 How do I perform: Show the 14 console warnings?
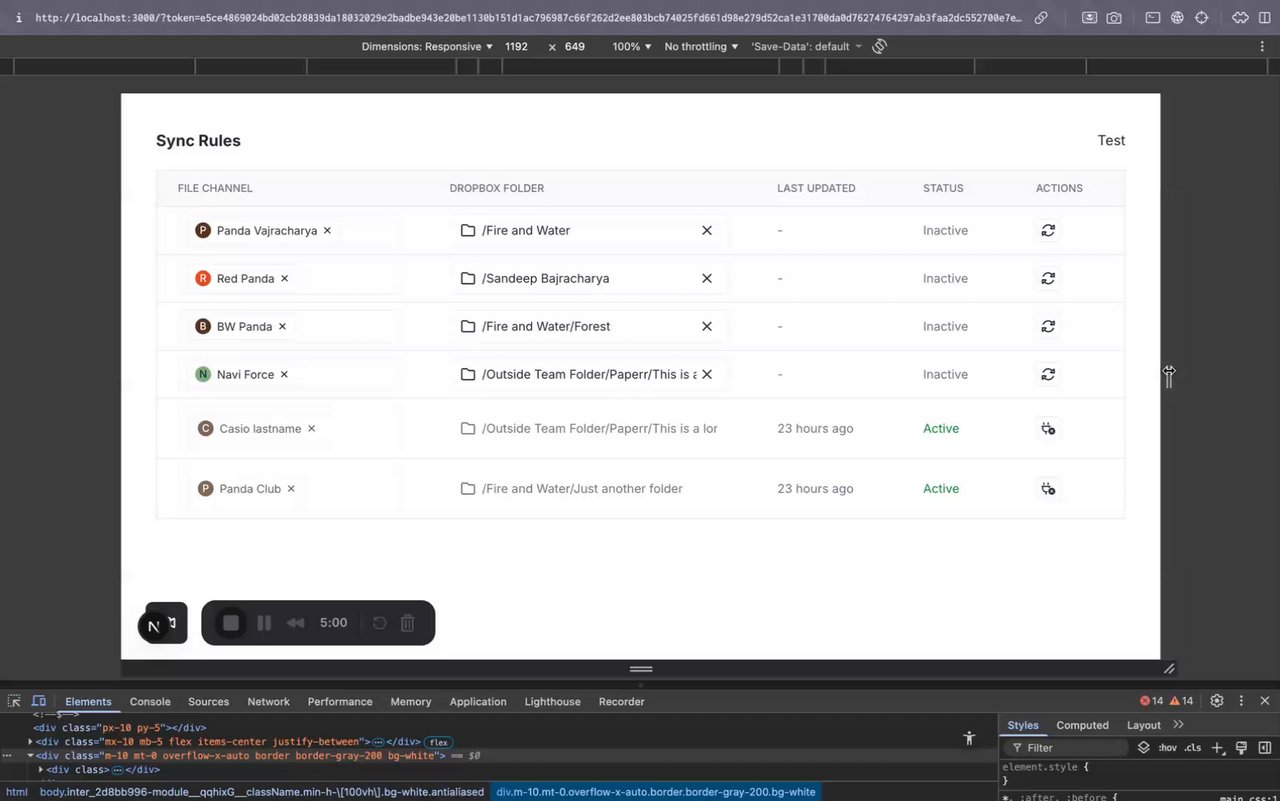pos(1182,701)
